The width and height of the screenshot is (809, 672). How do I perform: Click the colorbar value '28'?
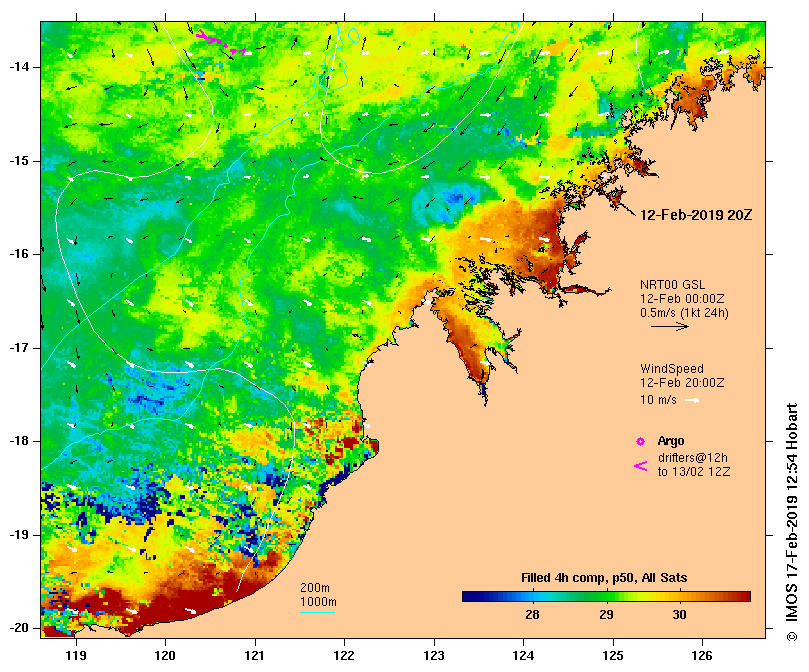[532, 615]
